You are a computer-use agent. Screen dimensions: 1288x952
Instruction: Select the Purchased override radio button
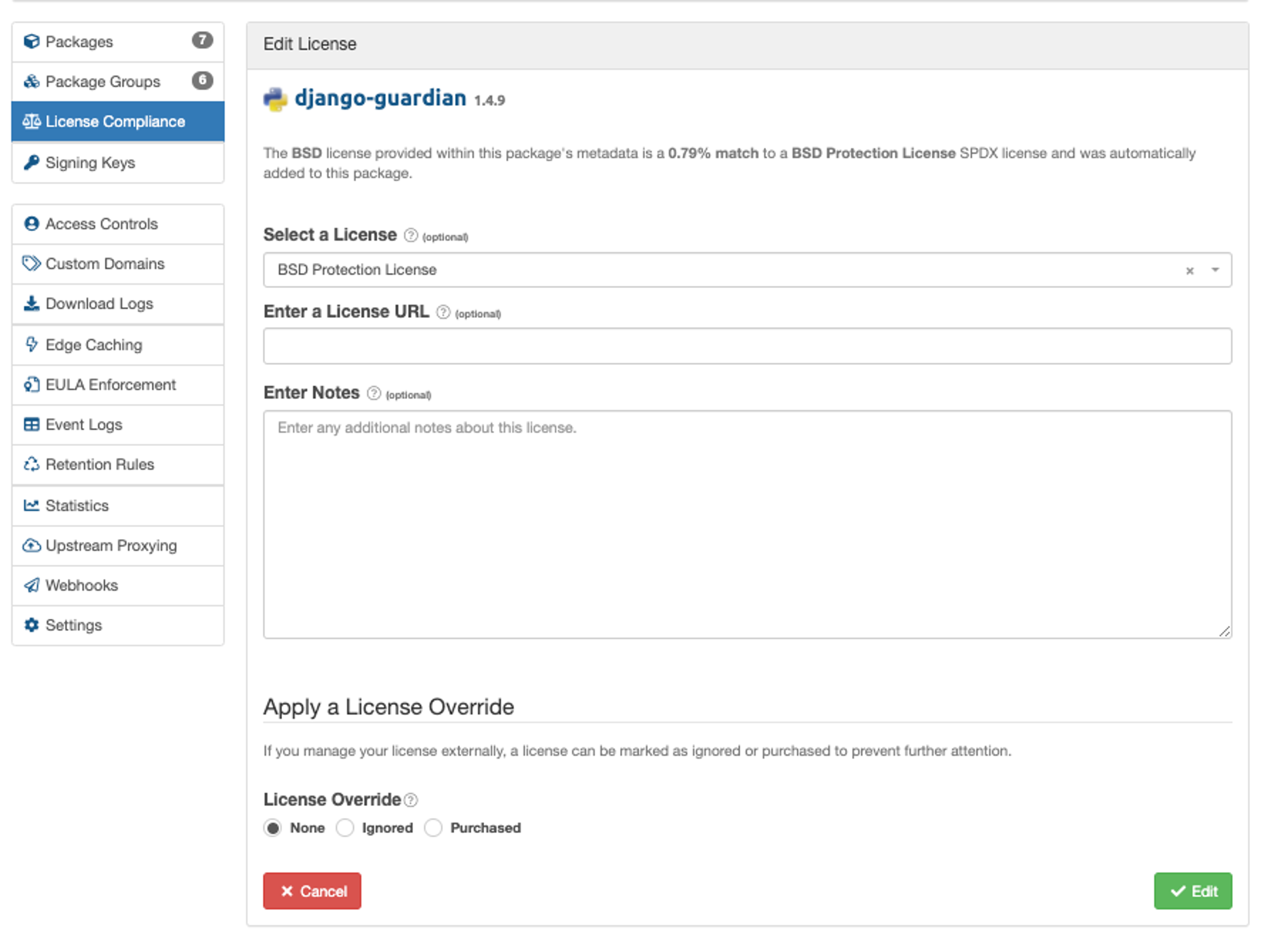(x=433, y=828)
